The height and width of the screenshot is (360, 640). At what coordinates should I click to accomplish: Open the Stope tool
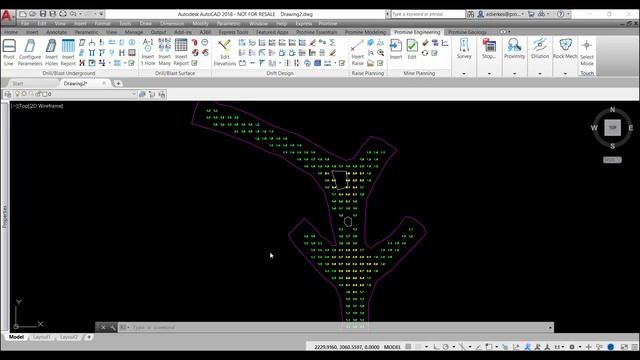(489, 49)
